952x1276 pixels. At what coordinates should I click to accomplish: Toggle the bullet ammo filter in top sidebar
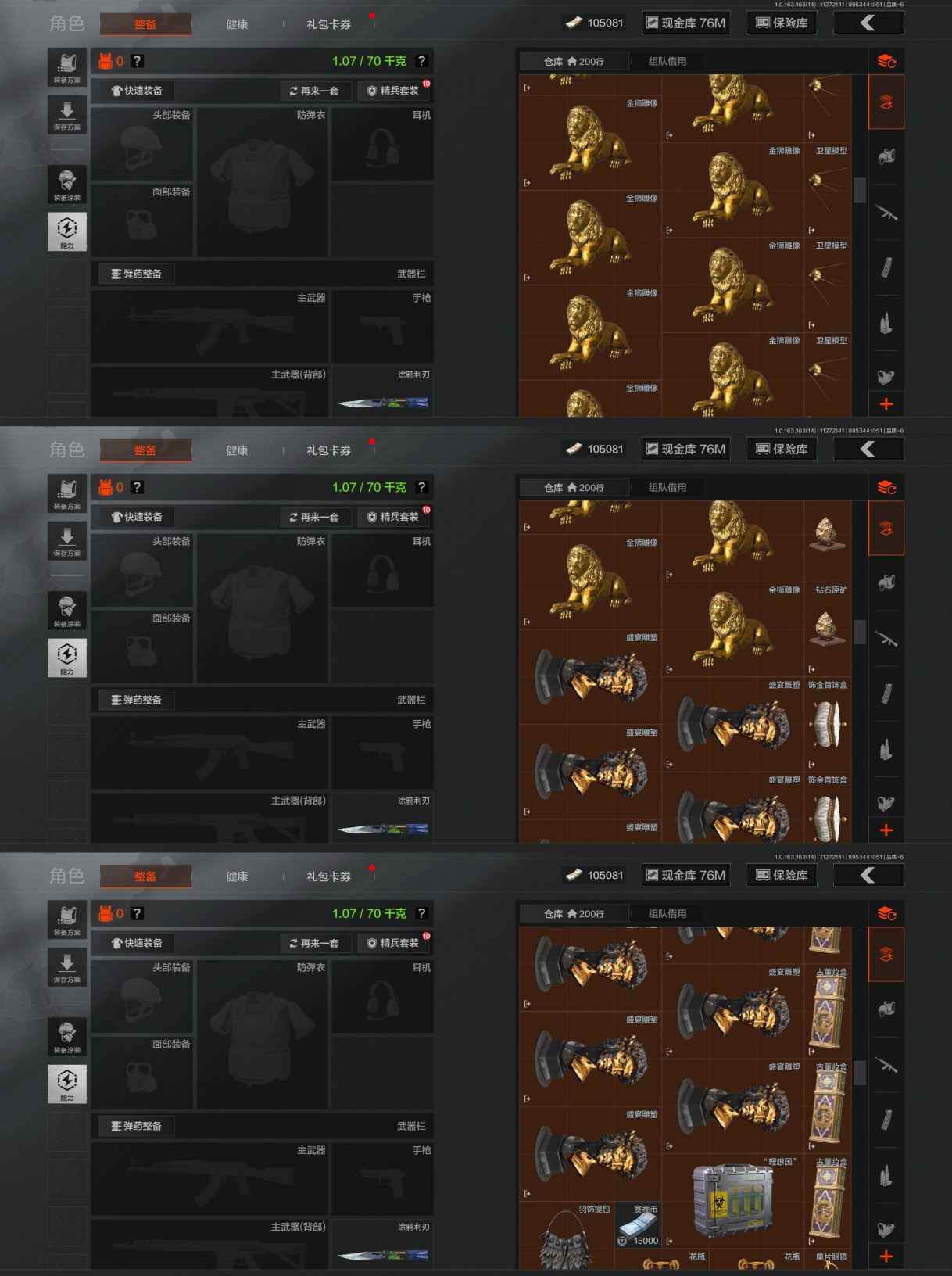(886, 321)
